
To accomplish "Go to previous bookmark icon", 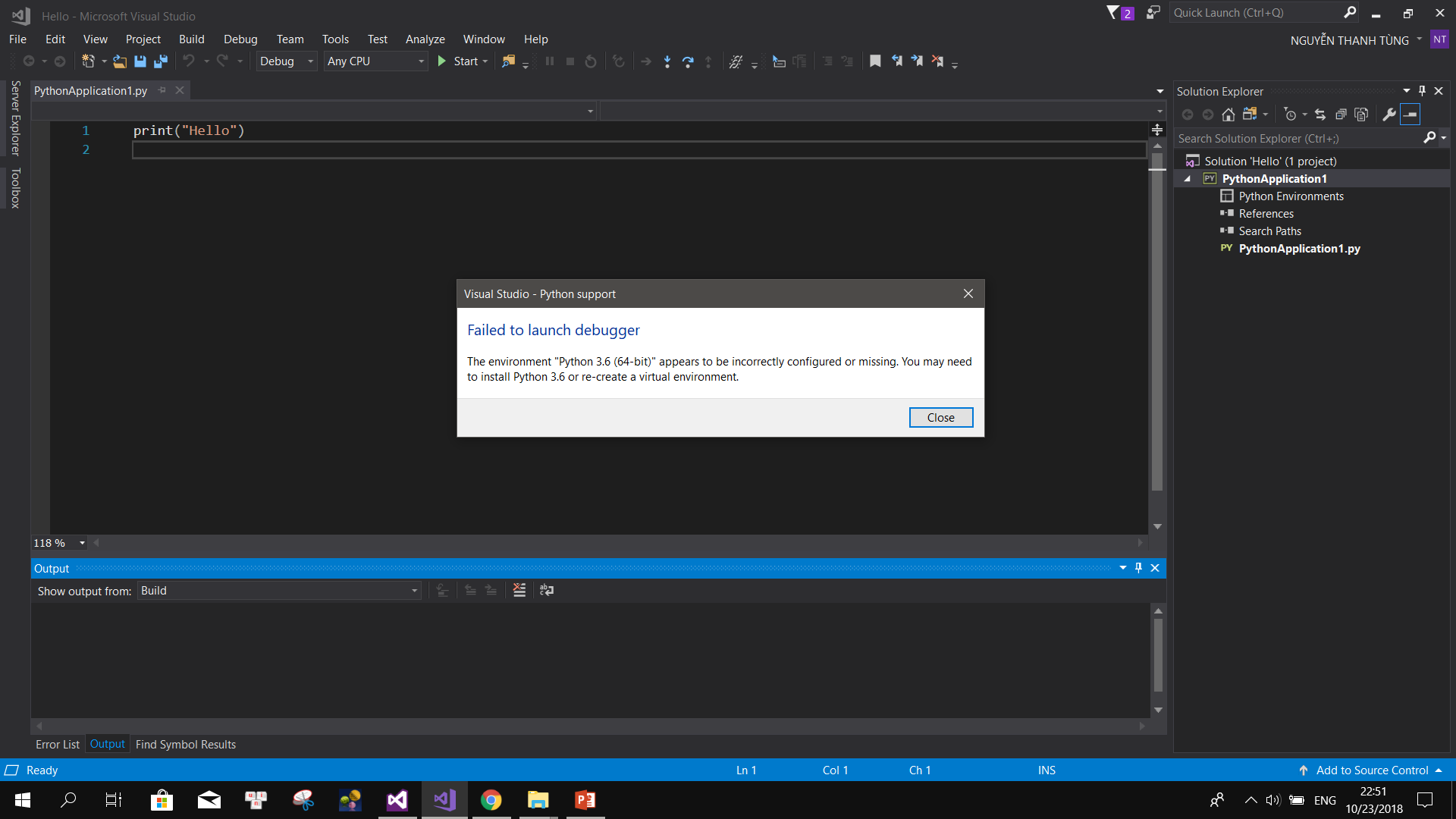I will [x=896, y=61].
